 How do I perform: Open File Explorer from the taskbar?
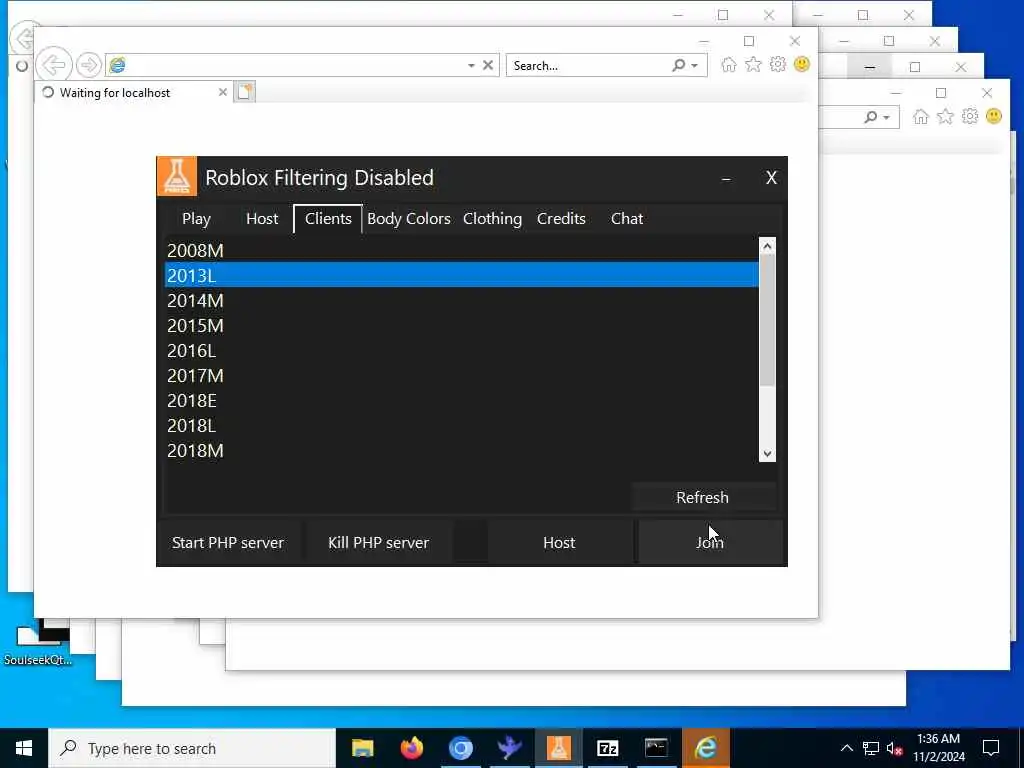(362, 748)
